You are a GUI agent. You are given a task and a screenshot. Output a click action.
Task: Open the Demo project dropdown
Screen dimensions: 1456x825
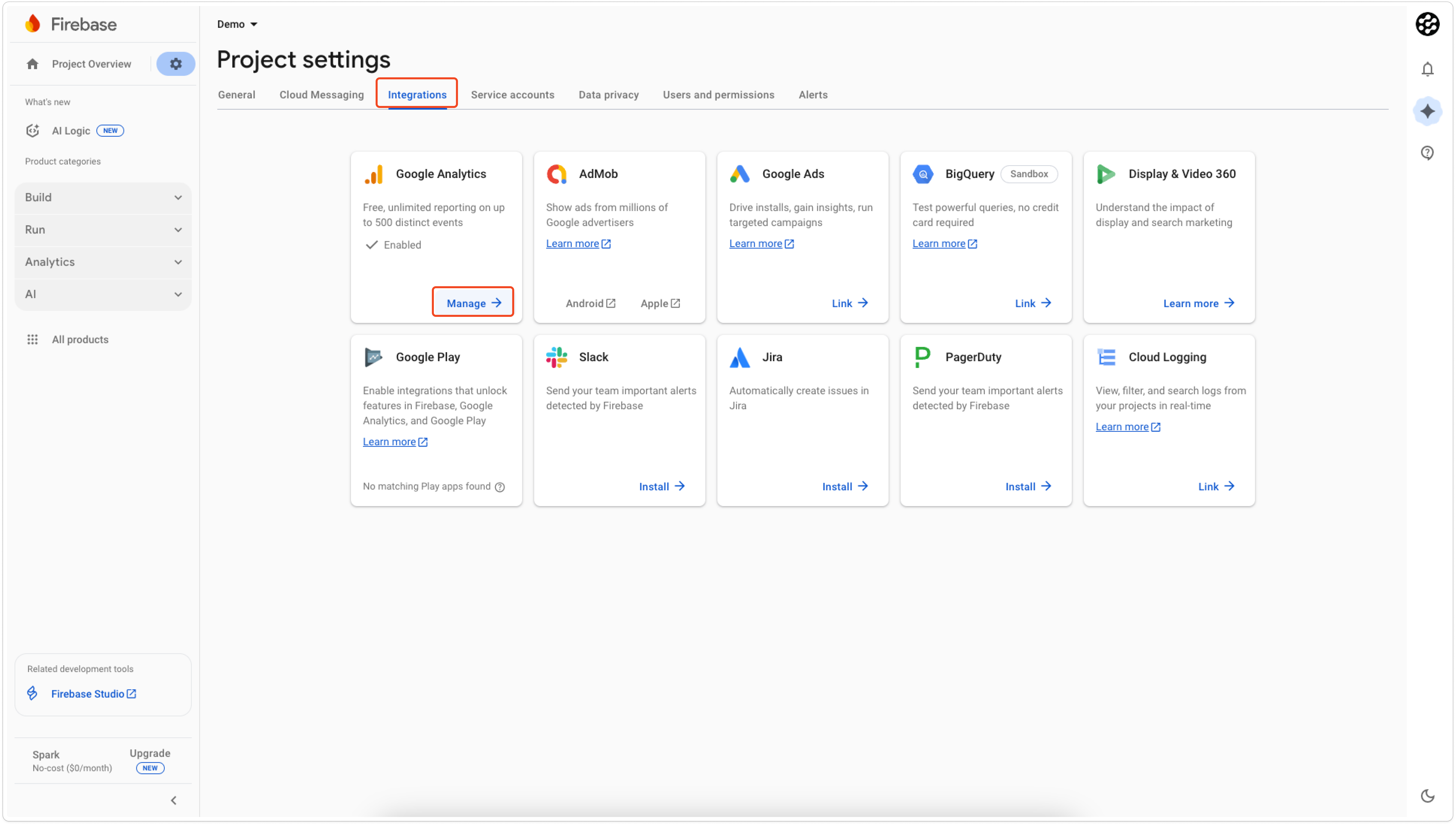[x=237, y=24]
